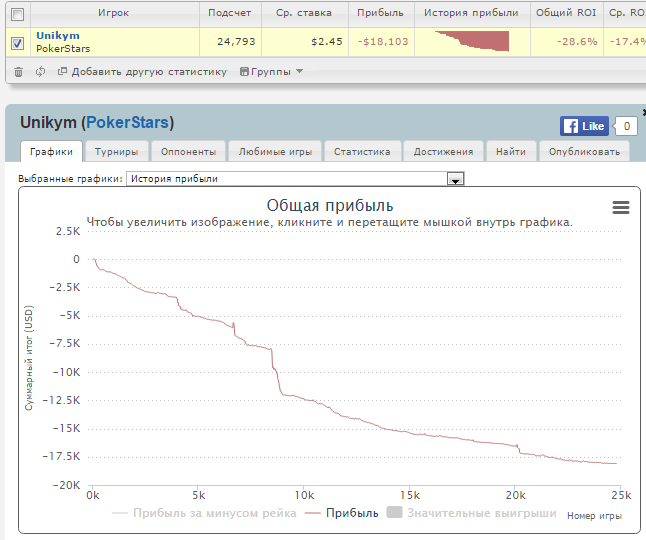The image size is (646, 540).
Task: Click the PokerStars text under Unikym row
Action: coord(63,49)
